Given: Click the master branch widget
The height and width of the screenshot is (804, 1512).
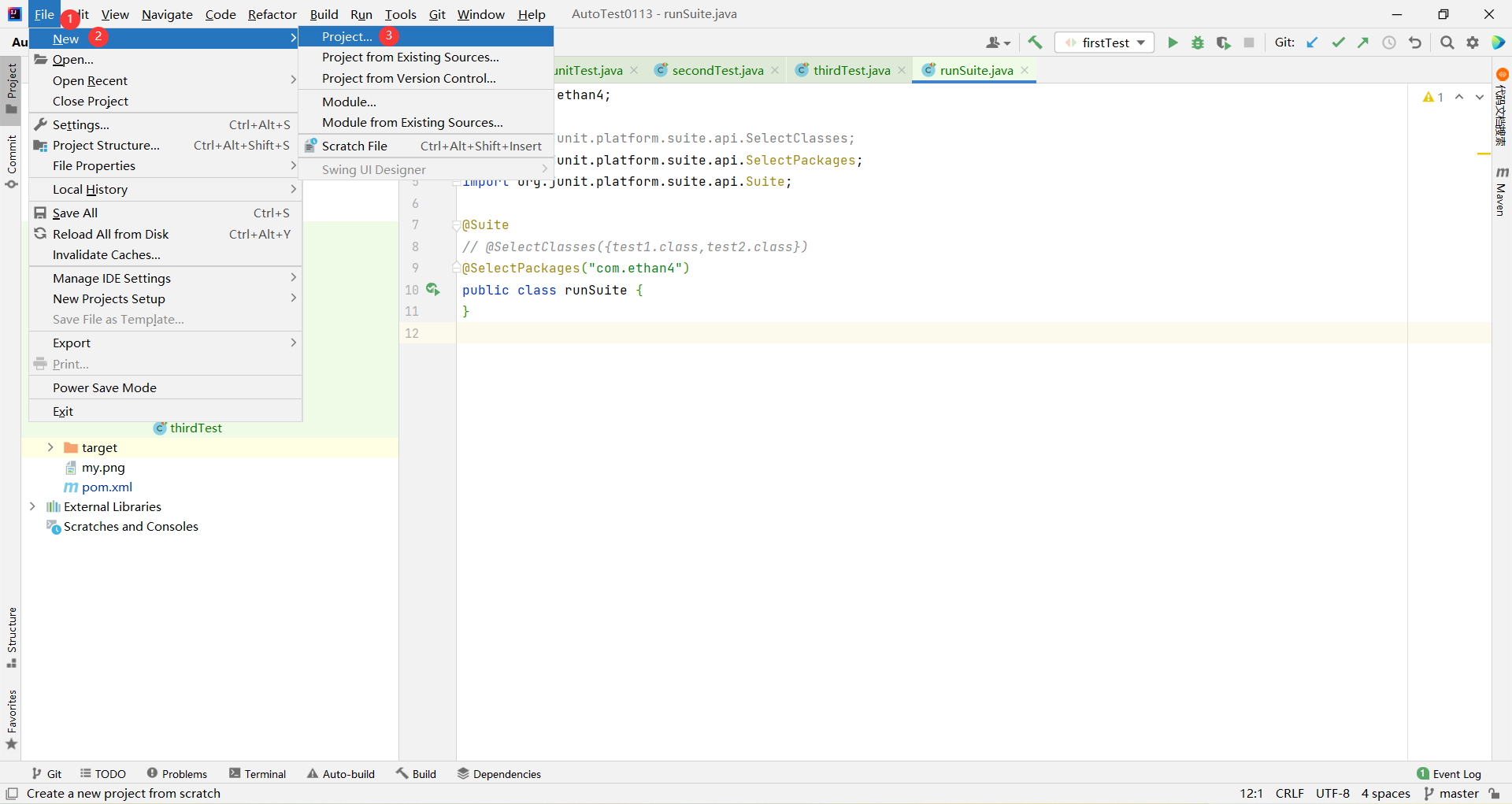Looking at the screenshot, I should tap(1451, 794).
